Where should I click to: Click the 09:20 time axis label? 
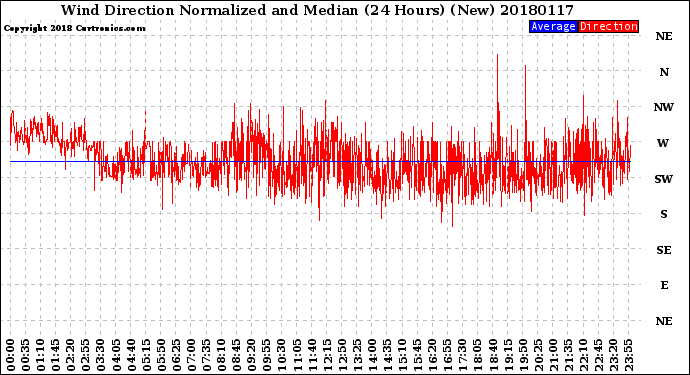(252, 355)
